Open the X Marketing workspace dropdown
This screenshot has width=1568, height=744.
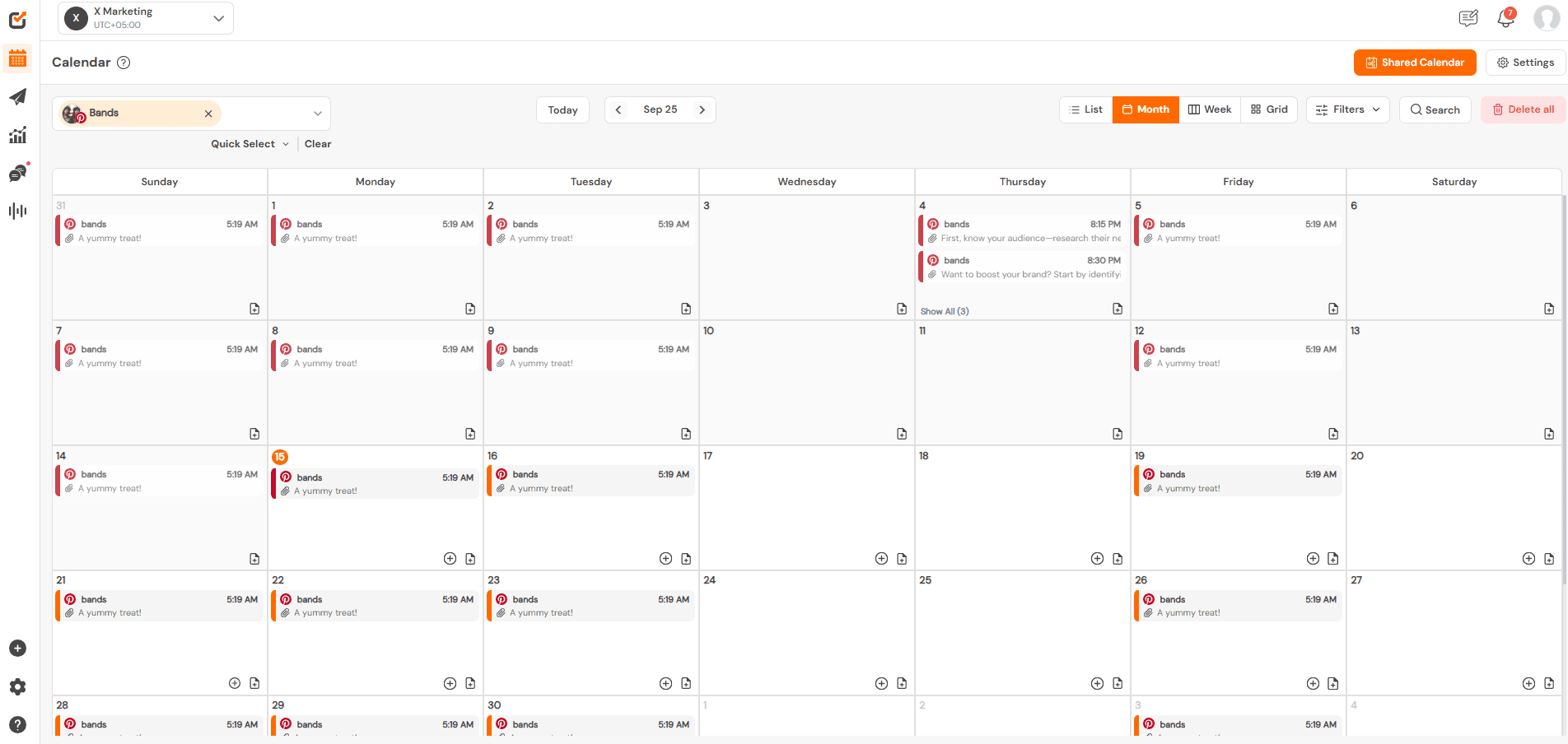pos(145,17)
